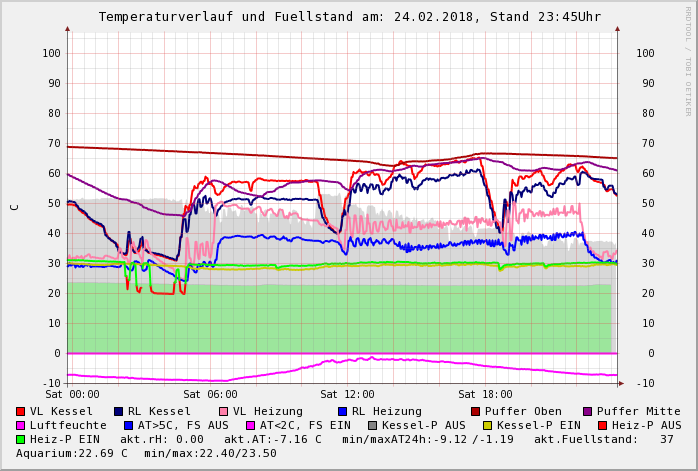Select the Sat 12:00 time axis label

click(x=347, y=394)
